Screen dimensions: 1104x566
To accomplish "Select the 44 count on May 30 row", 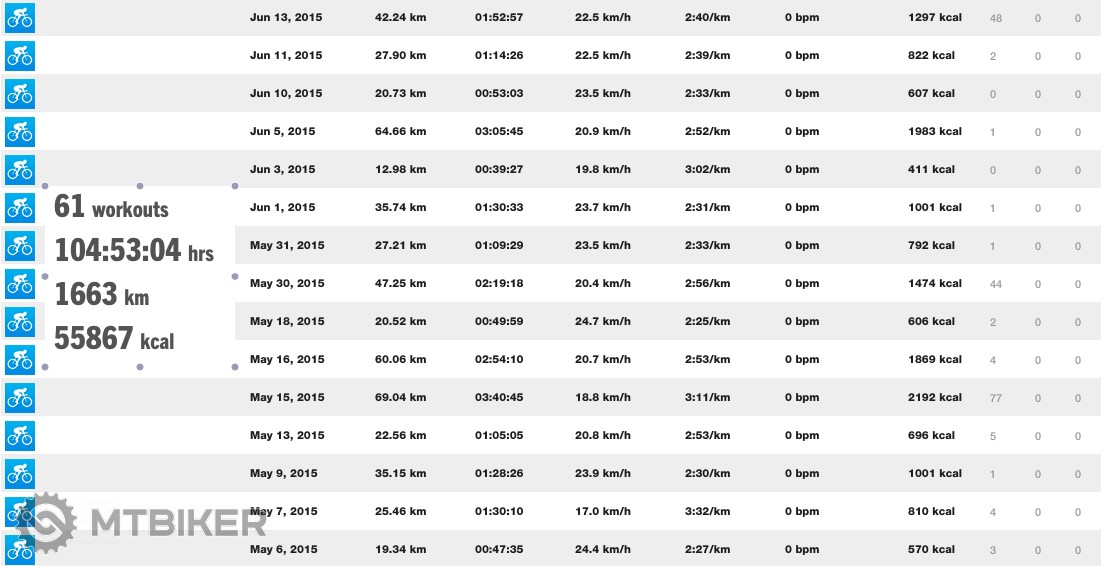I will tap(995, 284).
